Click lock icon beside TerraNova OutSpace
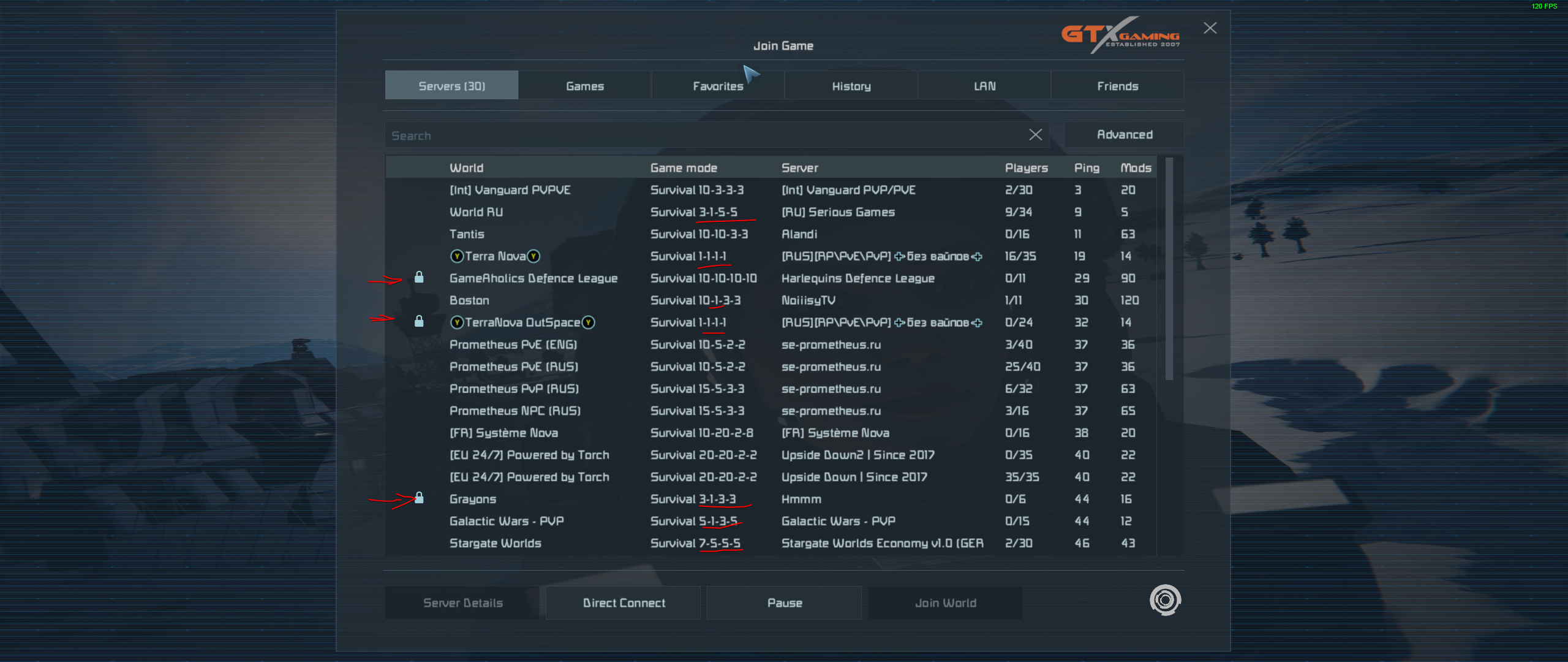This screenshot has width=1568, height=662. coord(419,322)
